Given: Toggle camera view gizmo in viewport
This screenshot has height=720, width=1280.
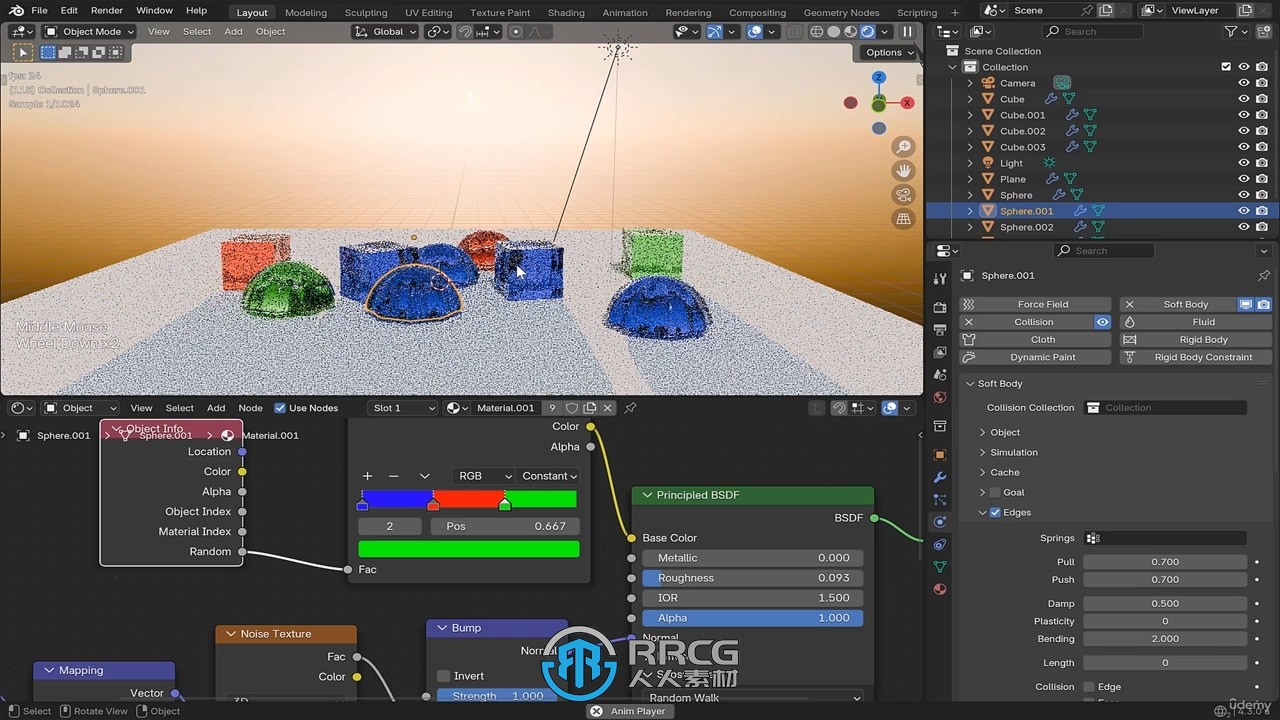Looking at the screenshot, I should [x=903, y=195].
